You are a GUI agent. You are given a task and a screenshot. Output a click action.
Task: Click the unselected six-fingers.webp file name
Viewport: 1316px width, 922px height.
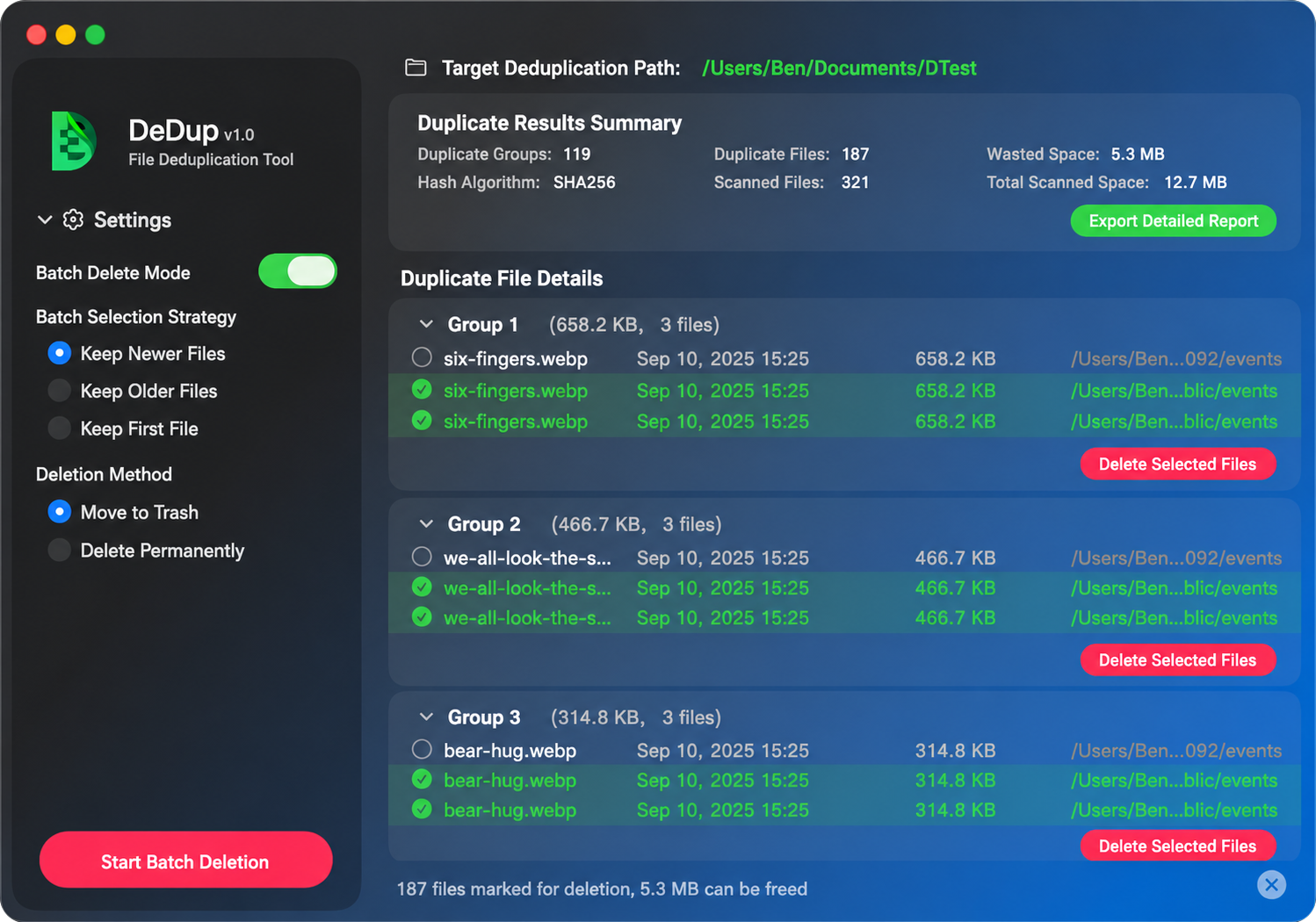click(516, 358)
